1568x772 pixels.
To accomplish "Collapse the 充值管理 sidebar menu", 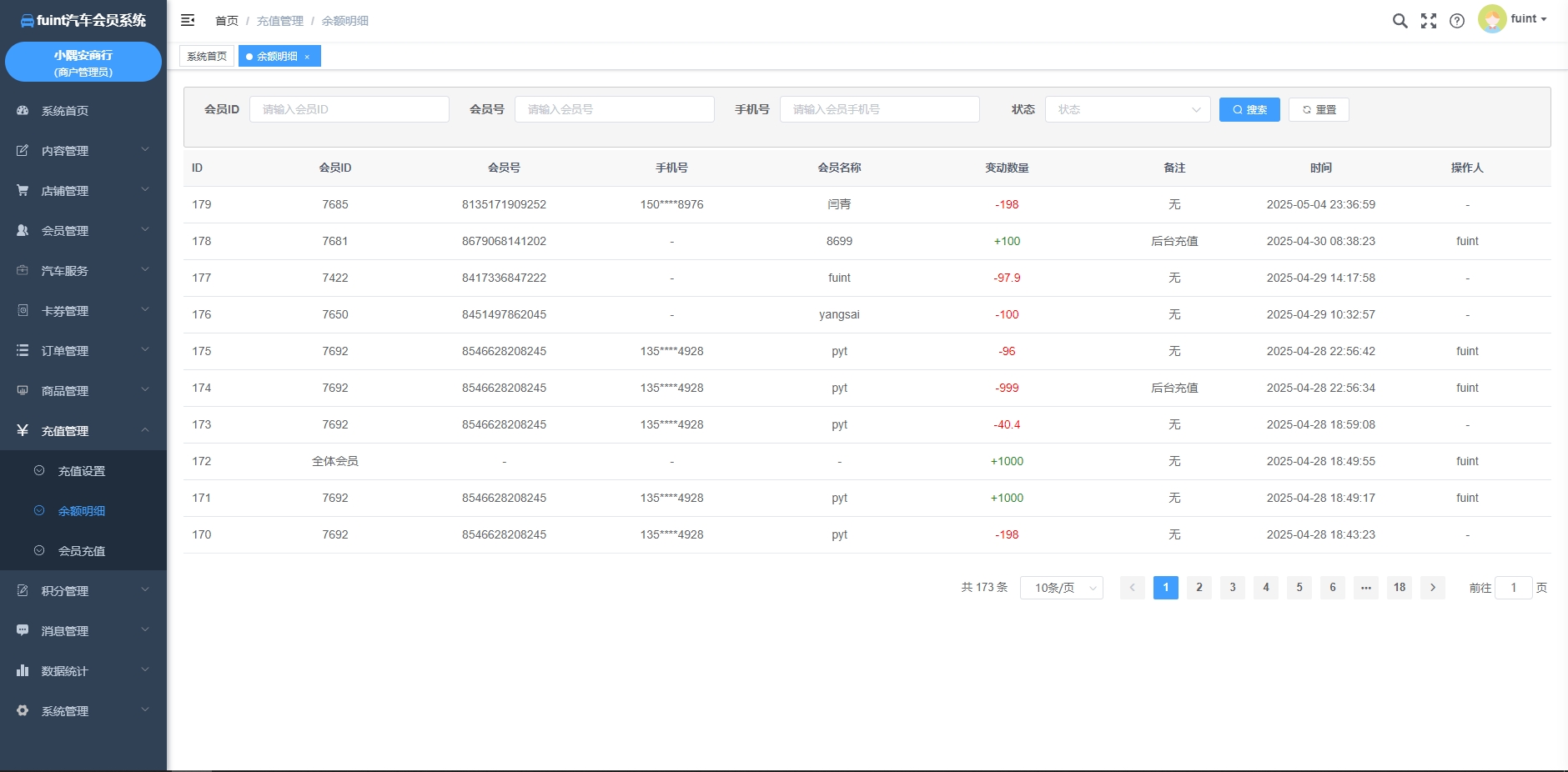I will [x=83, y=431].
